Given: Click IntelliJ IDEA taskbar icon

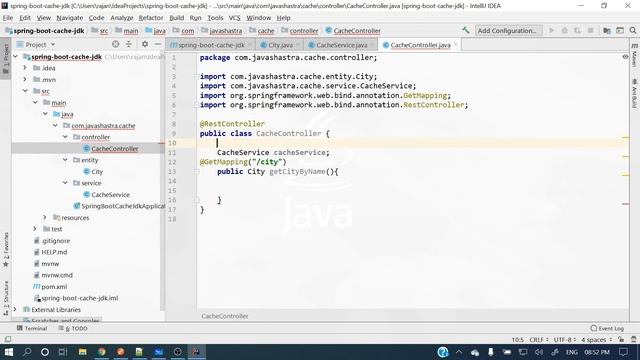Looking at the screenshot, I should [x=197, y=352].
